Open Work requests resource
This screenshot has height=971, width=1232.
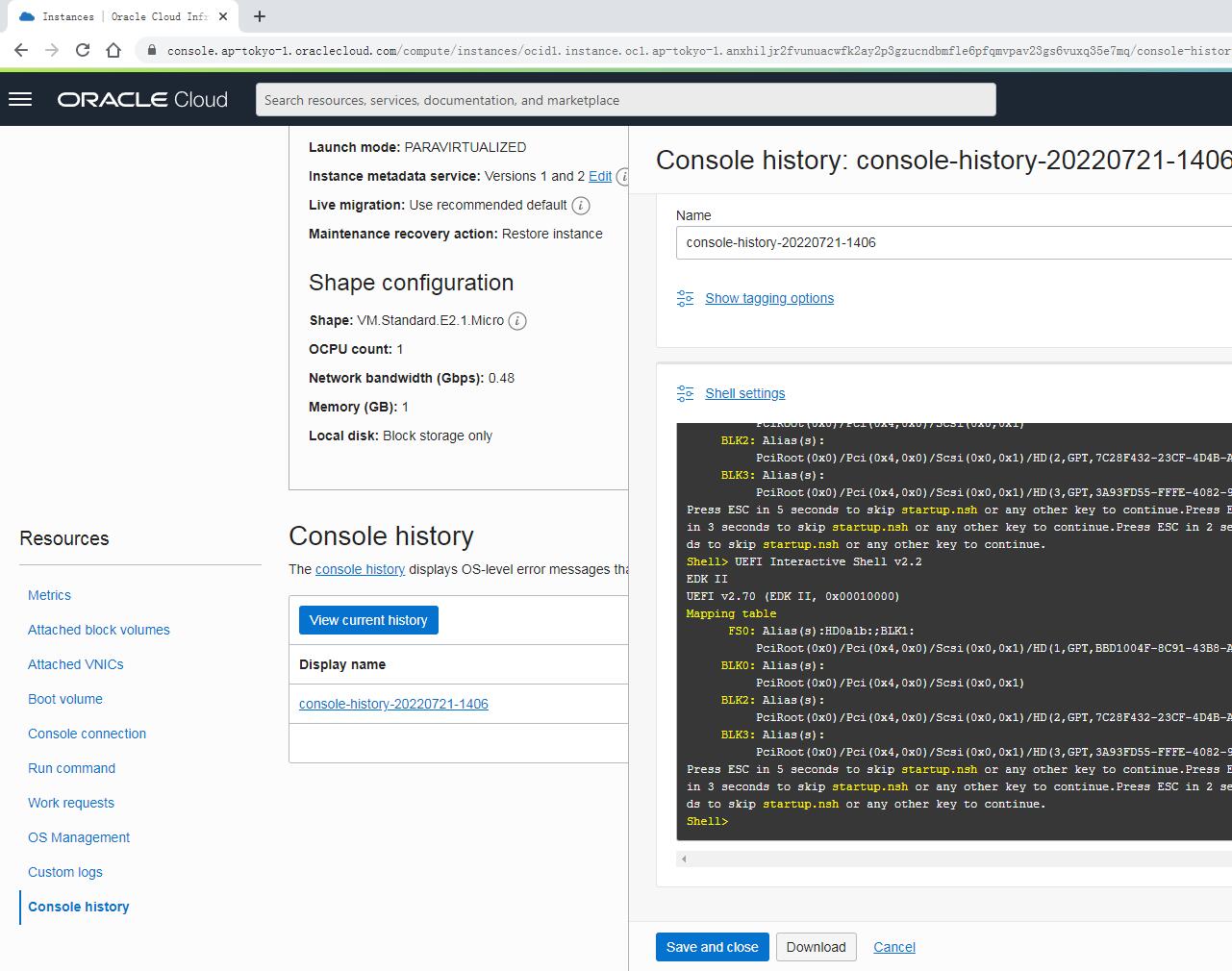71,803
